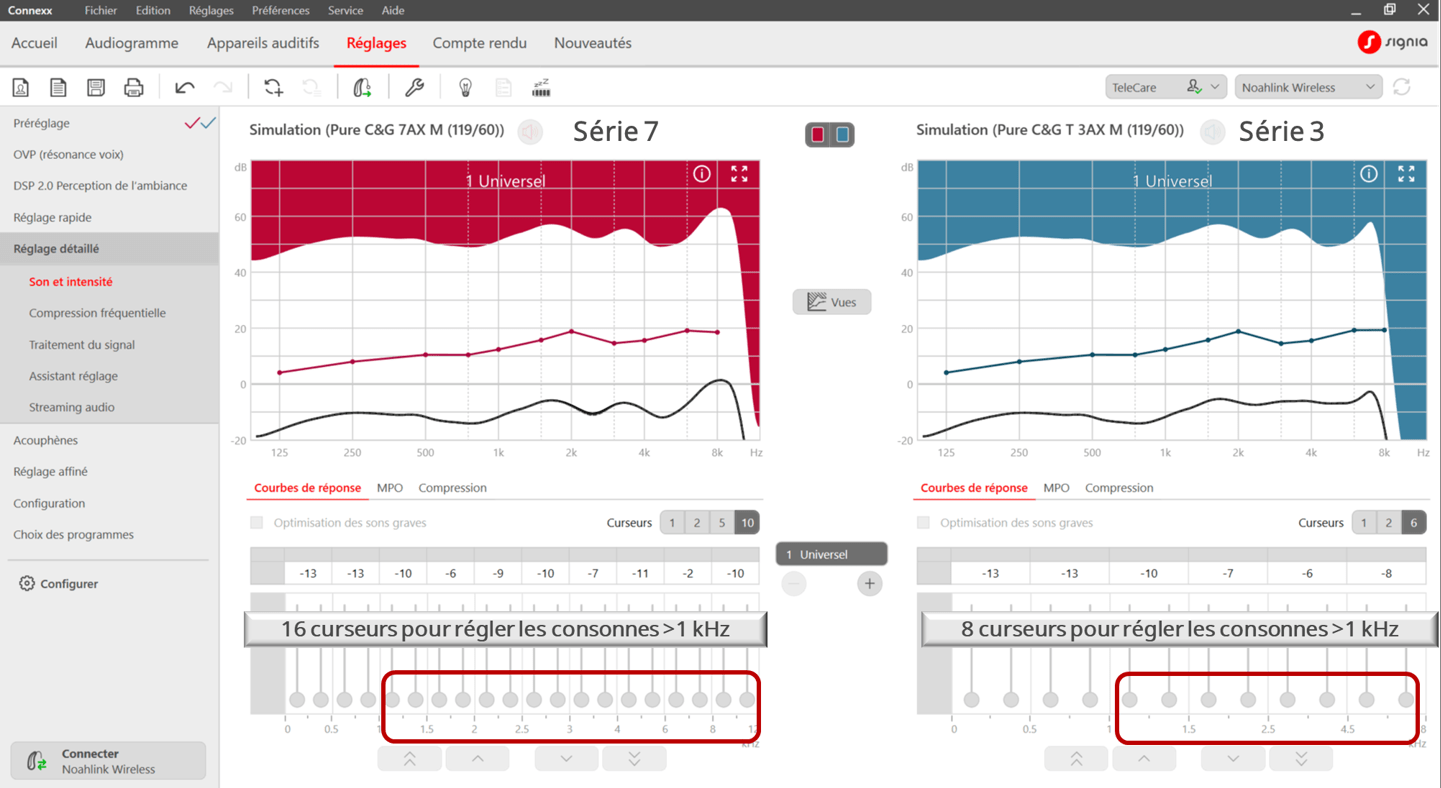Open the 1 Universel program selector
The image size is (1441, 788).
point(831,554)
